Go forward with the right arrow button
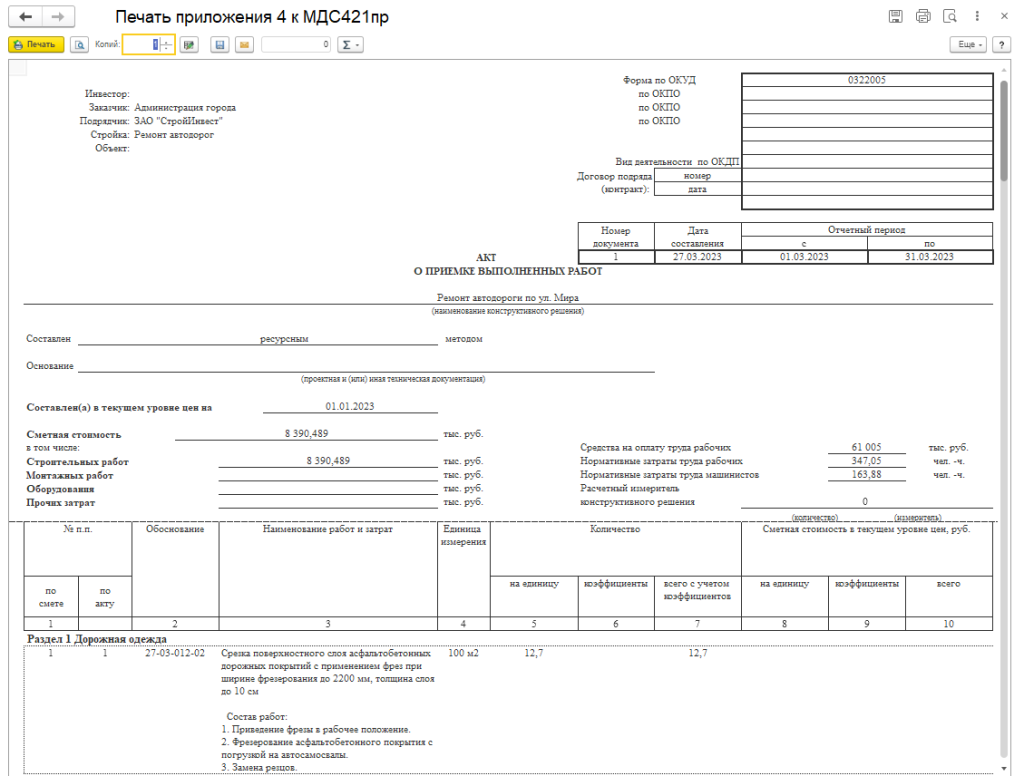This screenshot has height=776, width=1024. (57, 18)
